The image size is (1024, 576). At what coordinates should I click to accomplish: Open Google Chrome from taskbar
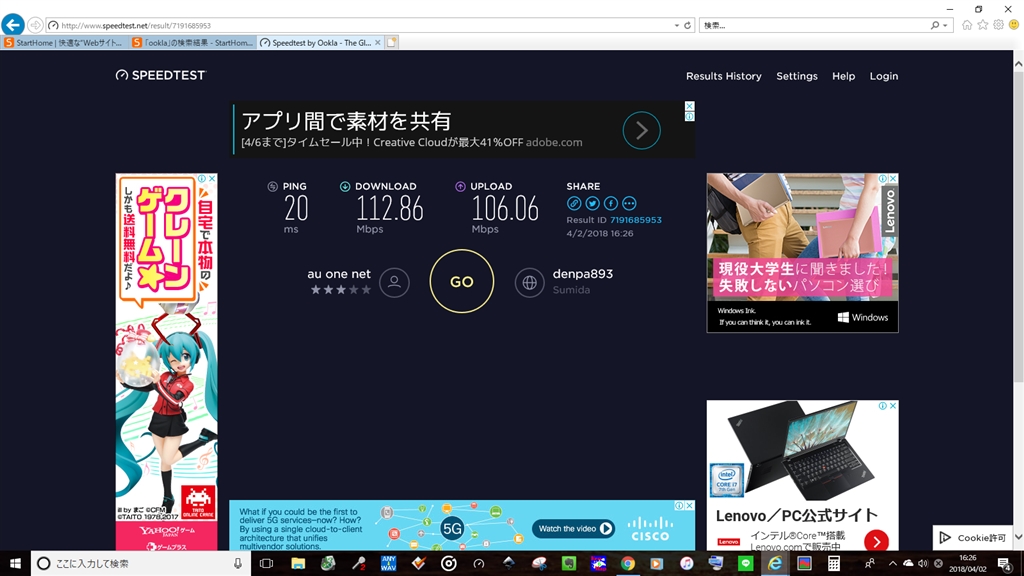coord(628,563)
